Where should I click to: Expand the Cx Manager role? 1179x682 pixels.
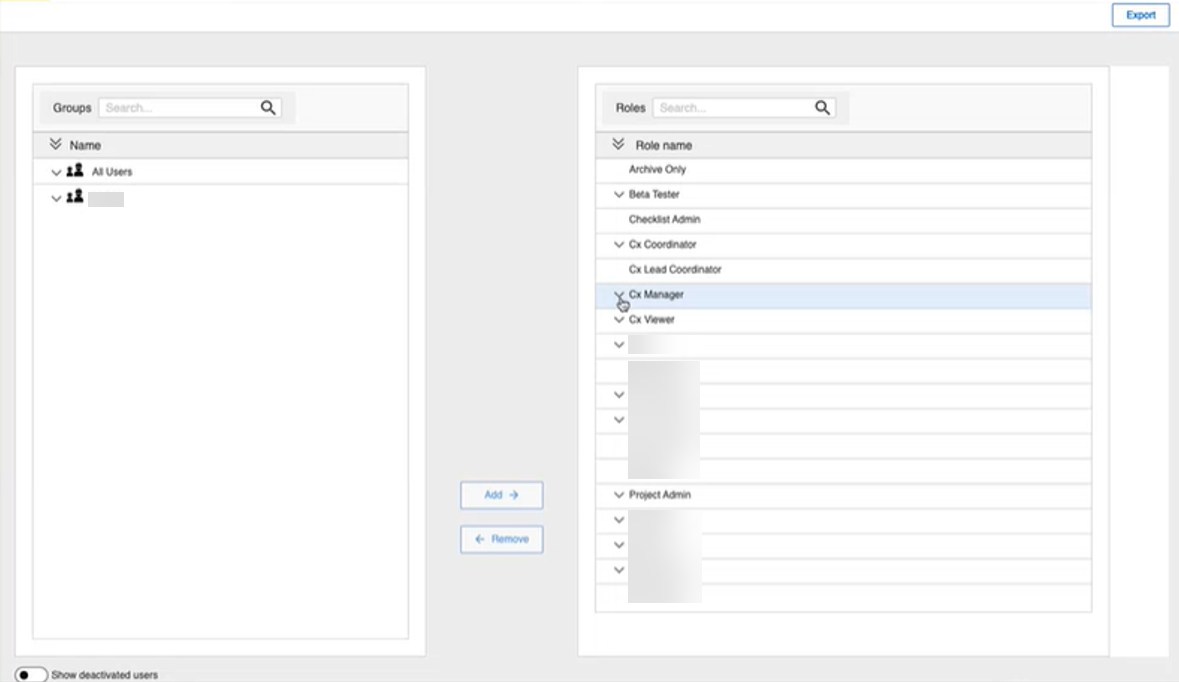(619, 295)
